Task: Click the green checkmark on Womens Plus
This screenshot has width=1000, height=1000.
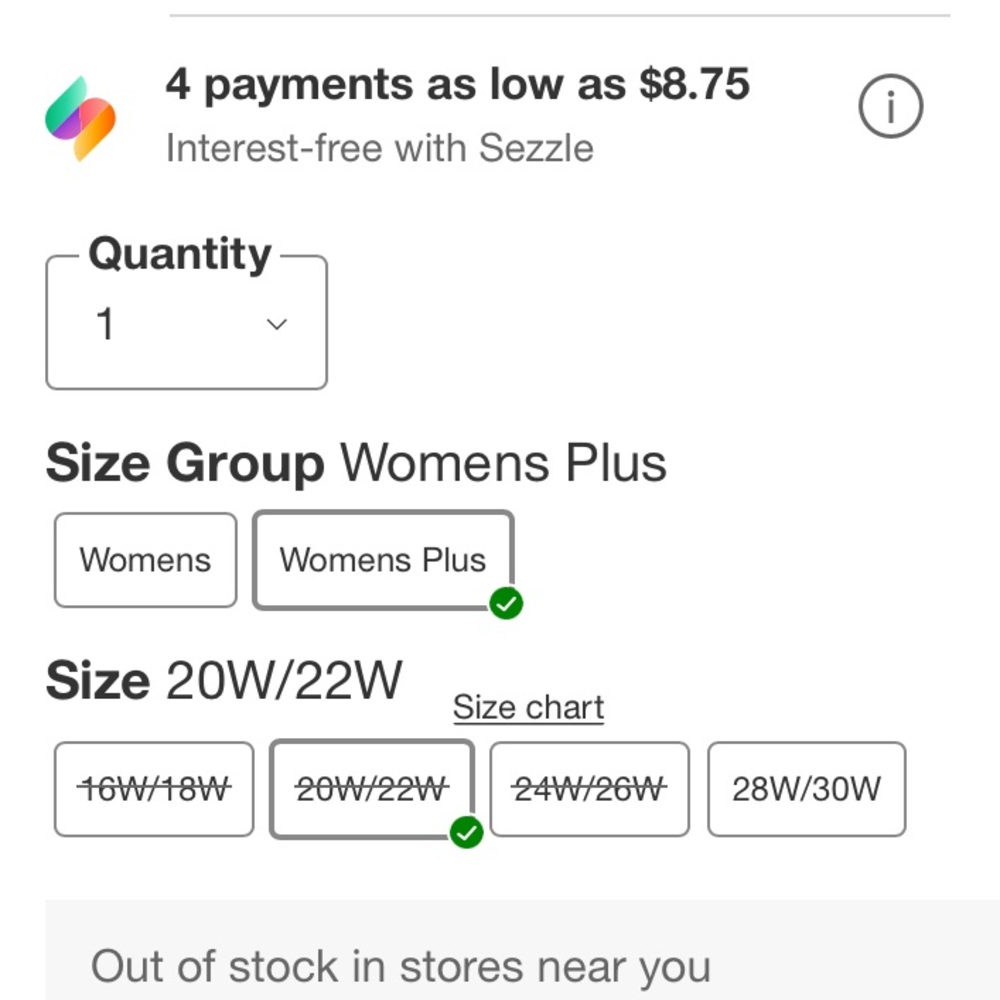Action: coord(506,603)
